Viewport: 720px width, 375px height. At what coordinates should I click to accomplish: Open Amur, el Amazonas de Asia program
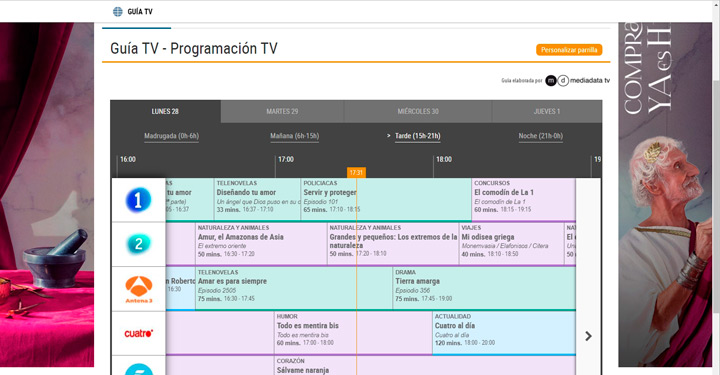pos(261,244)
